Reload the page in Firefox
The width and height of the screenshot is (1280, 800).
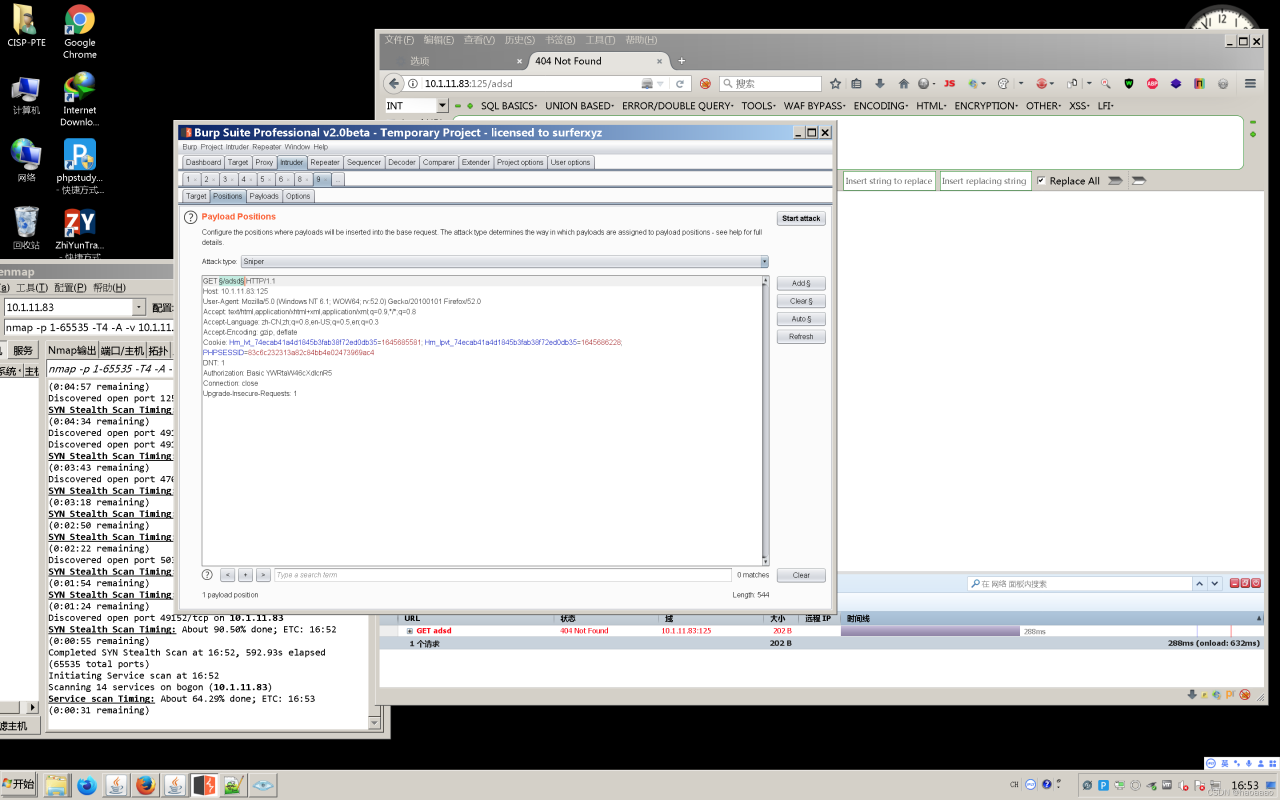681,84
